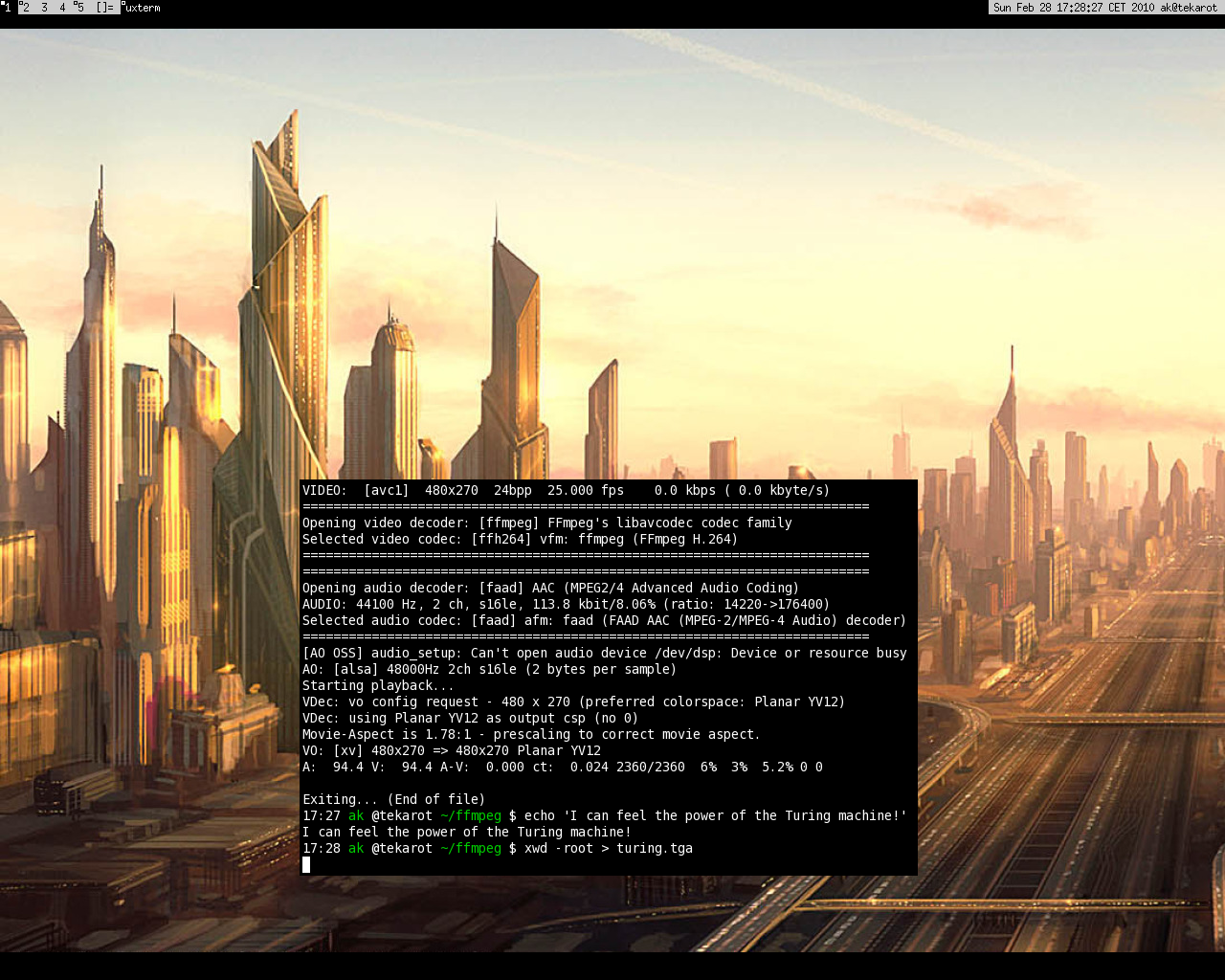Click the 'VDec: vo config request' line

(x=574, y=702)
